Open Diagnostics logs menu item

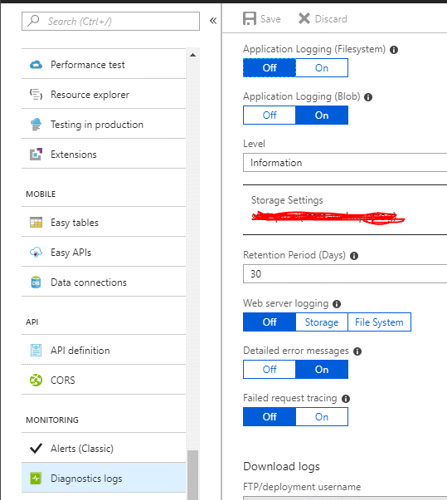tap(104, 478)
